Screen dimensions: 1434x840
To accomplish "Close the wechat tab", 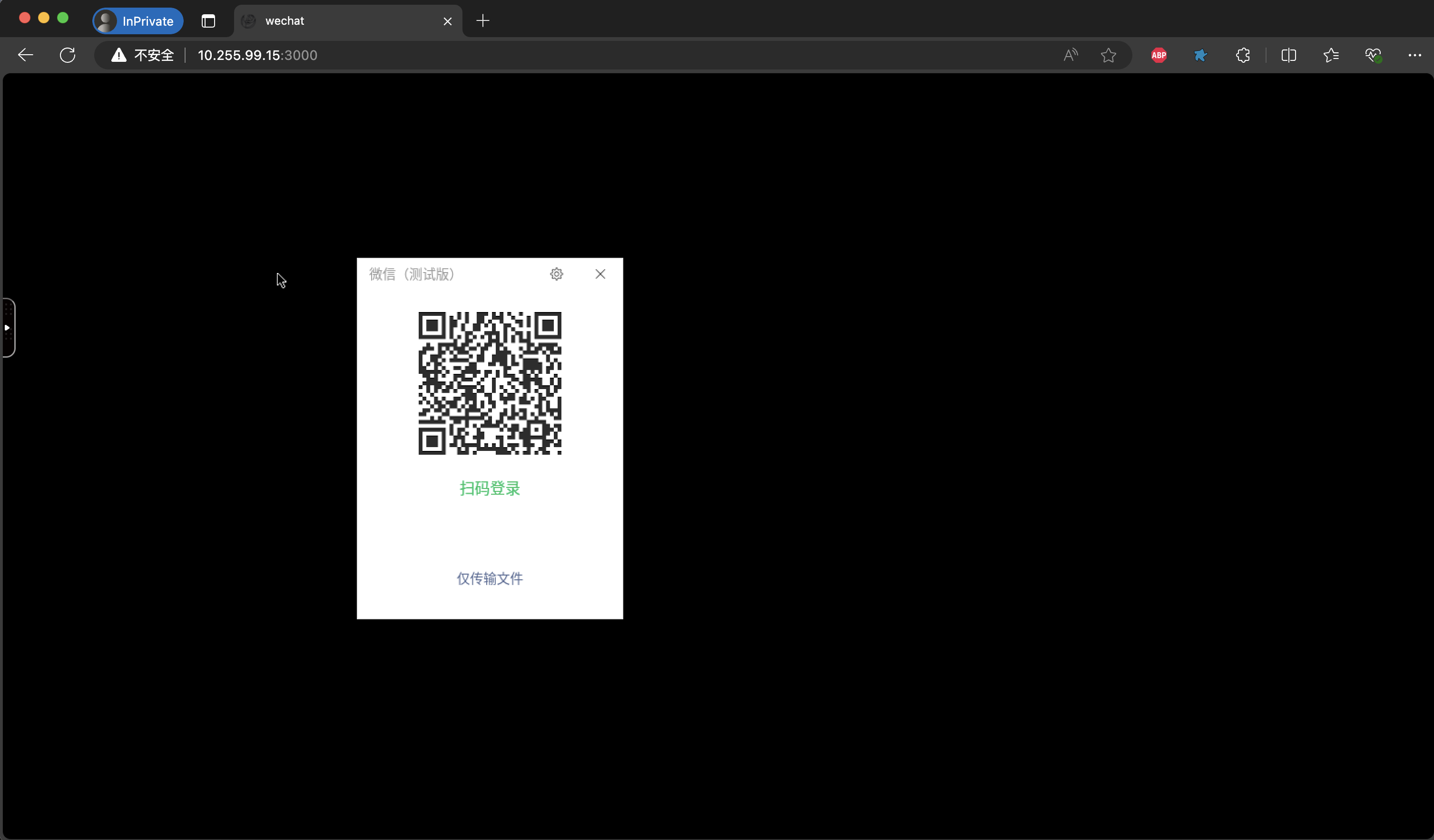I will pyautogui.click(x=447, y=21).
